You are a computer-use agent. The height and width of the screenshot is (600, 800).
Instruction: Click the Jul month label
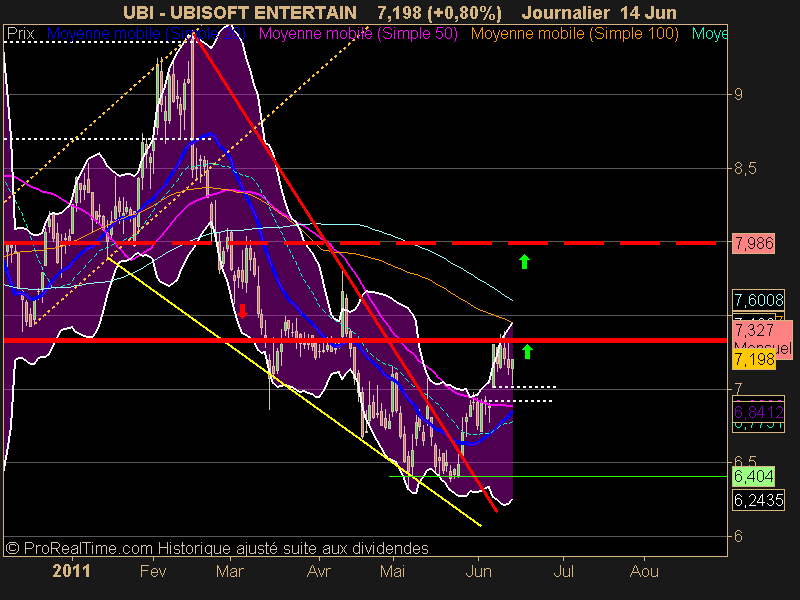[564, 571]
